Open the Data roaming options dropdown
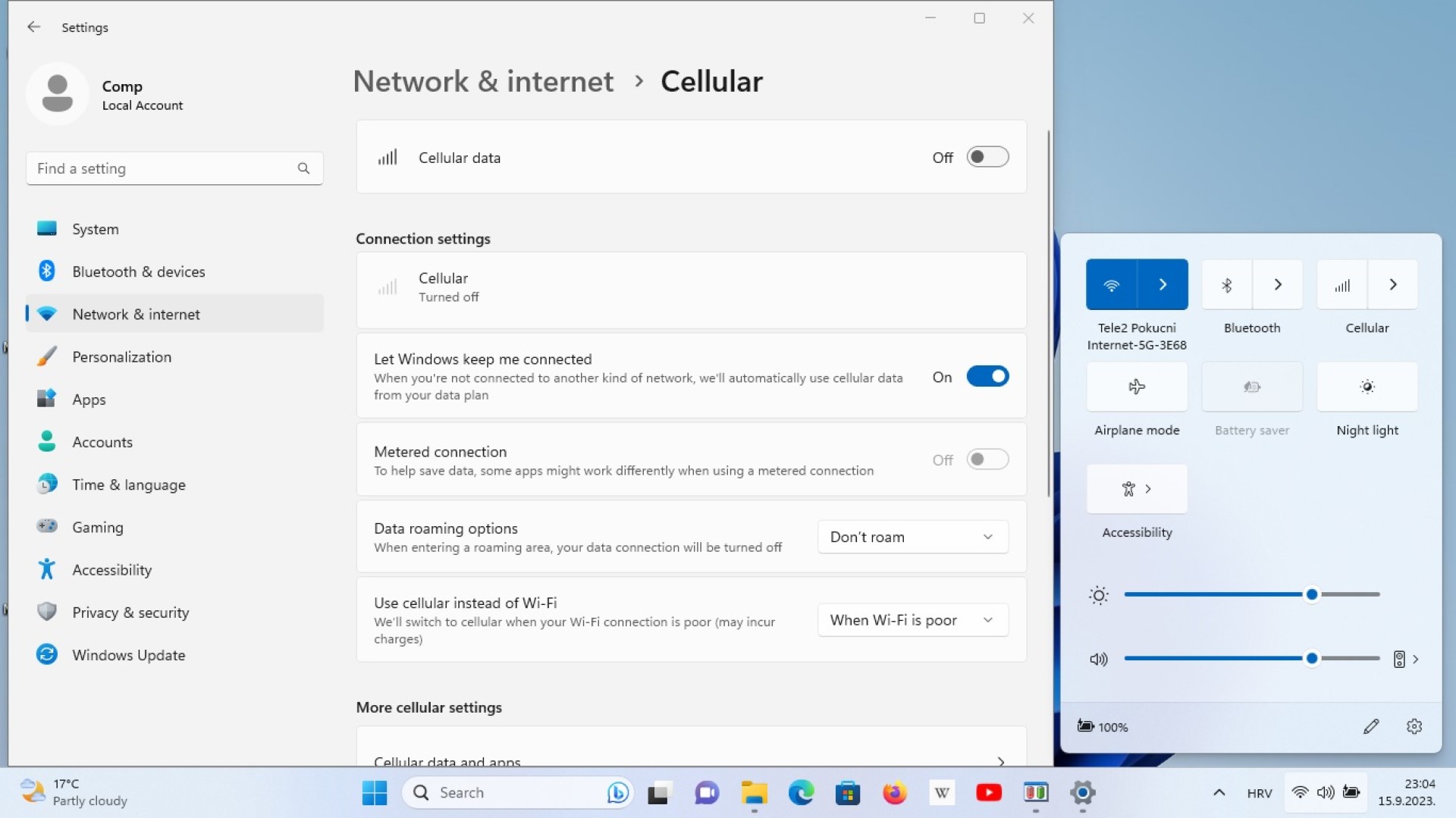Screen dimensions: 1456x818 913,537
